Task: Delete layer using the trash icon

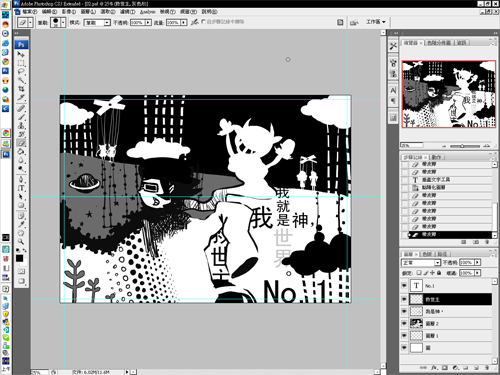Action: pyautogui.click(x=487, y=368)
